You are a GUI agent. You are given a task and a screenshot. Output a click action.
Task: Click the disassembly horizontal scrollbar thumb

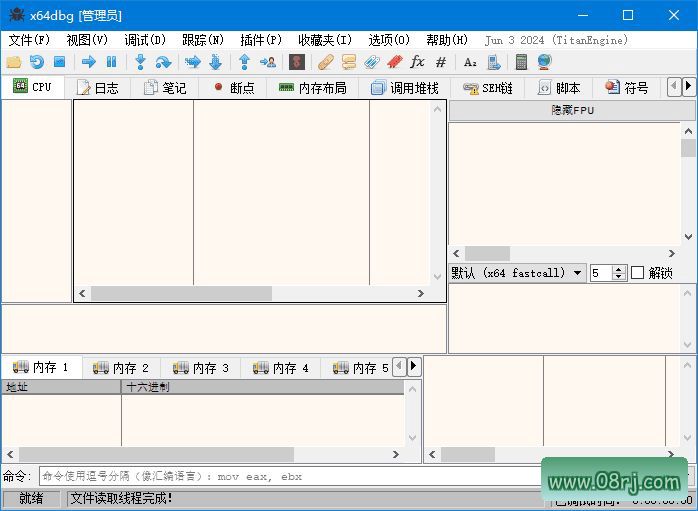pos(182,293)
